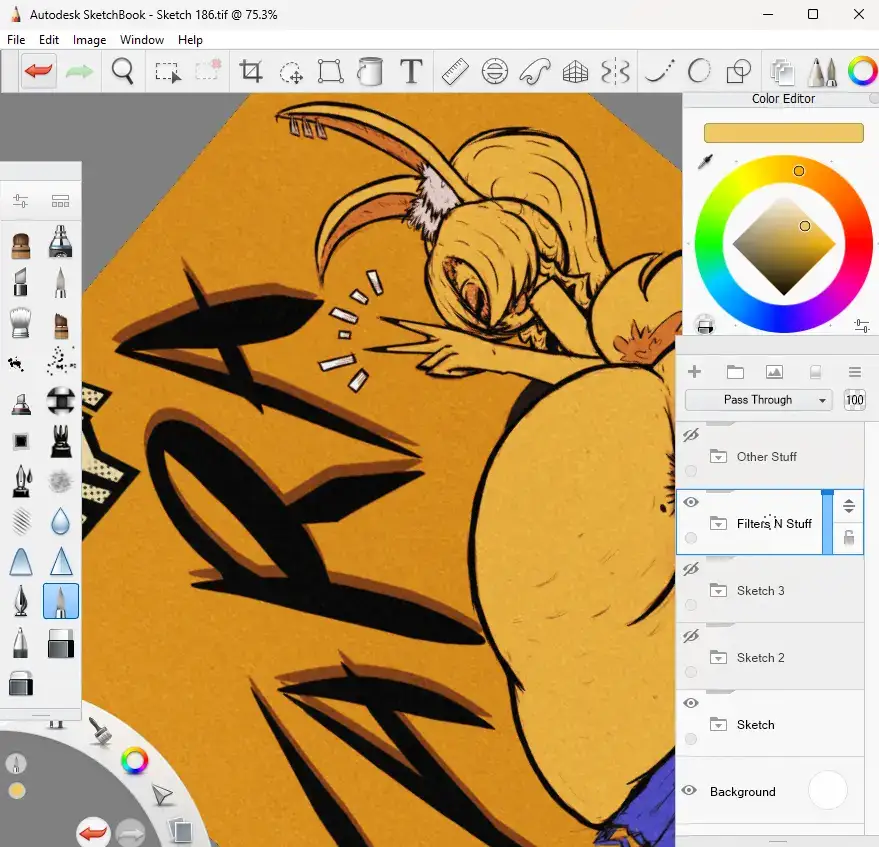
Task: Open the Window menu
Action: point(142,40)
